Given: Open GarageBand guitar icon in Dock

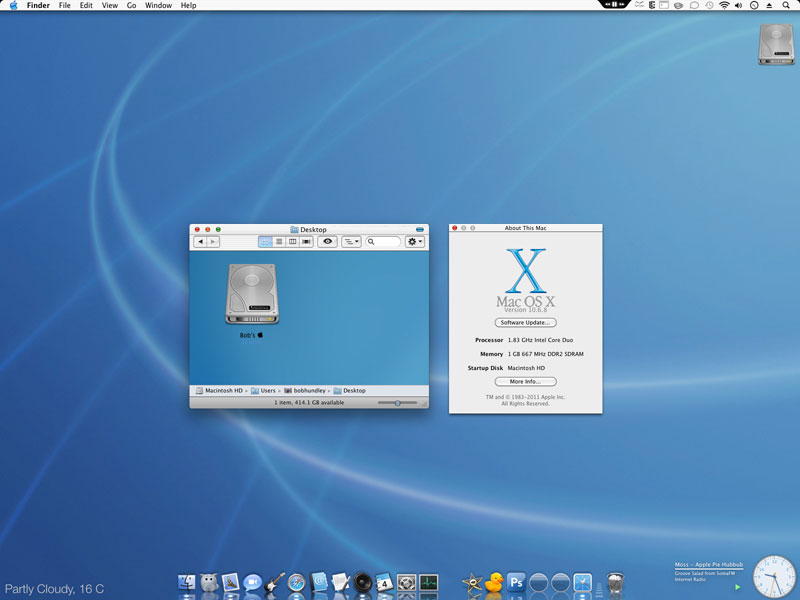Looking at the screenshot, I should [x=274, y=582].
